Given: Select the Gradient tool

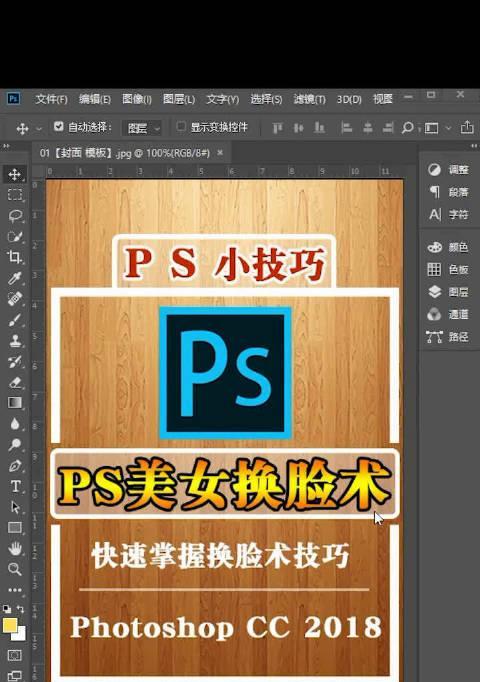Looking at the screenshot, I should tap(15, 403).
